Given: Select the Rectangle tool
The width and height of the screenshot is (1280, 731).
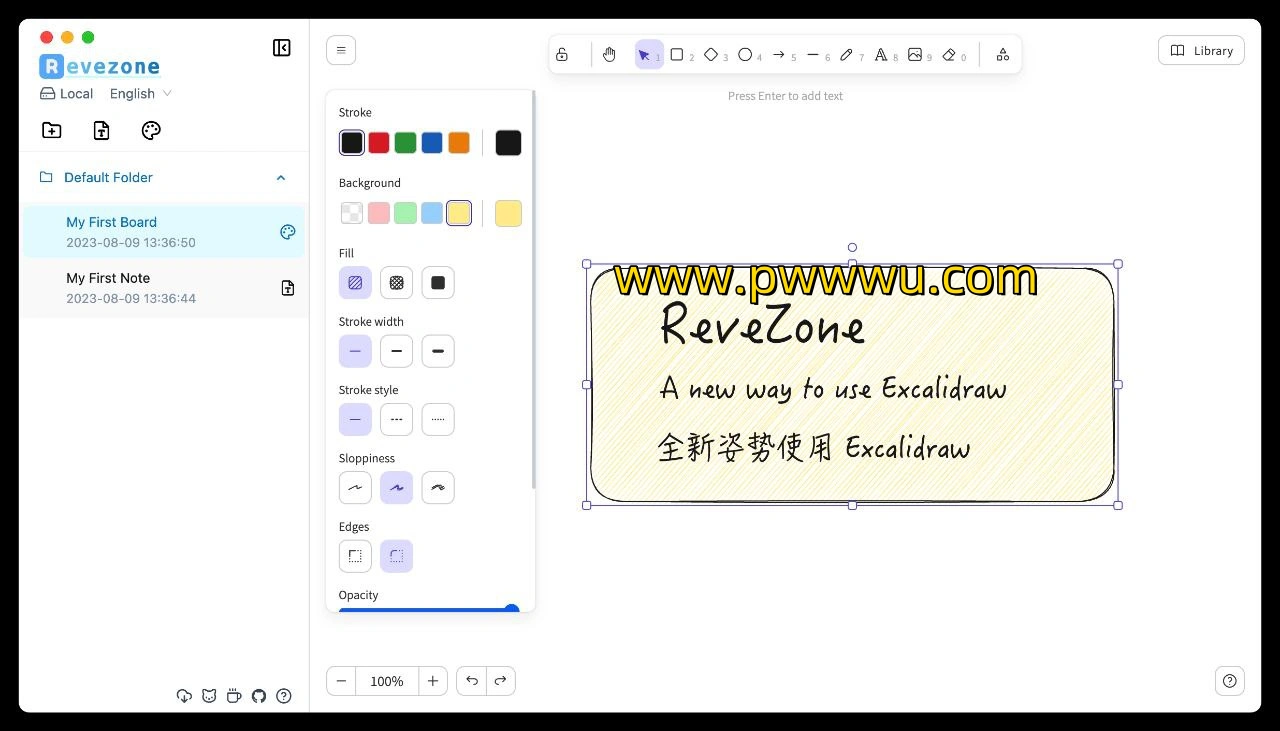Looking at the screenshot, I should coord(682,55).
